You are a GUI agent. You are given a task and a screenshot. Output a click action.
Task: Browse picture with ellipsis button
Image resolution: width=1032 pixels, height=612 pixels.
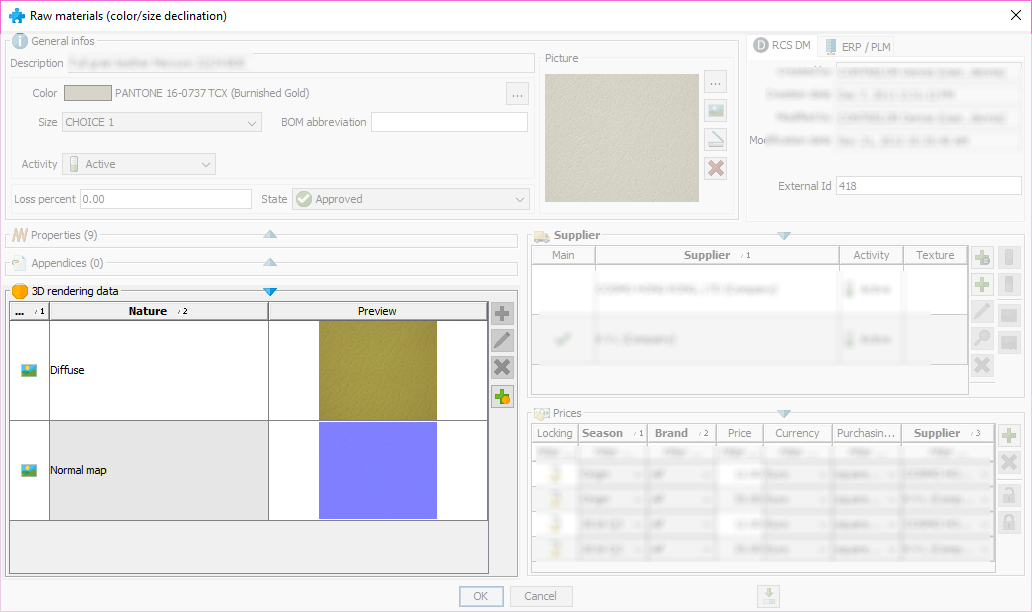[x=715, y=82]
